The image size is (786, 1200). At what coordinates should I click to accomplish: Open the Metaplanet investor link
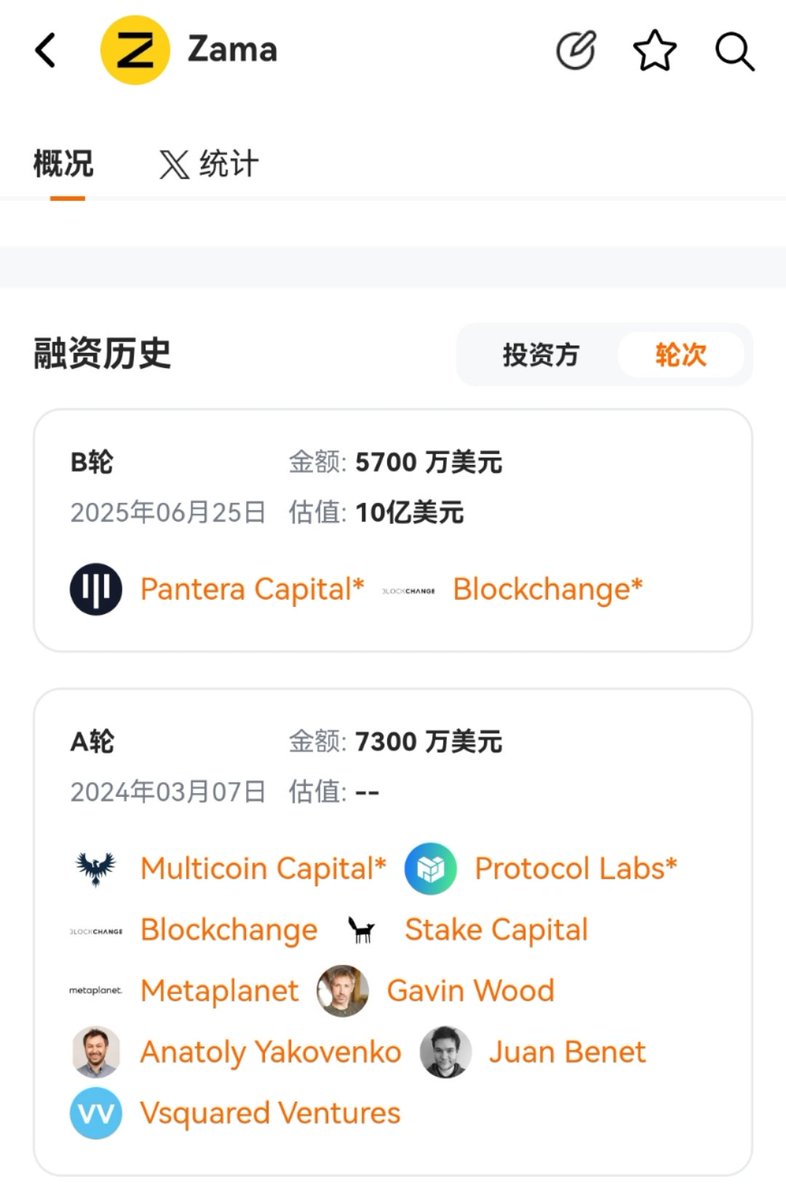(219, 991)
